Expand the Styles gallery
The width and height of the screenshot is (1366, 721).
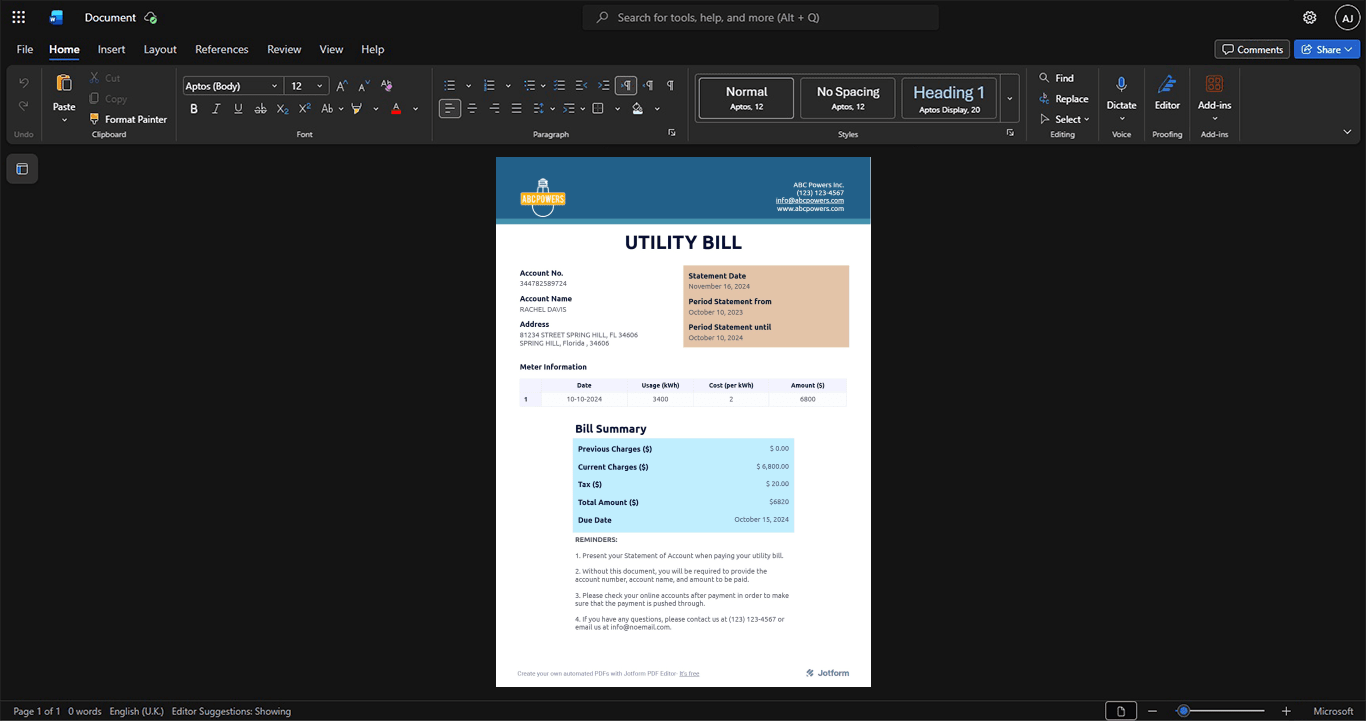click(1010, 98)
